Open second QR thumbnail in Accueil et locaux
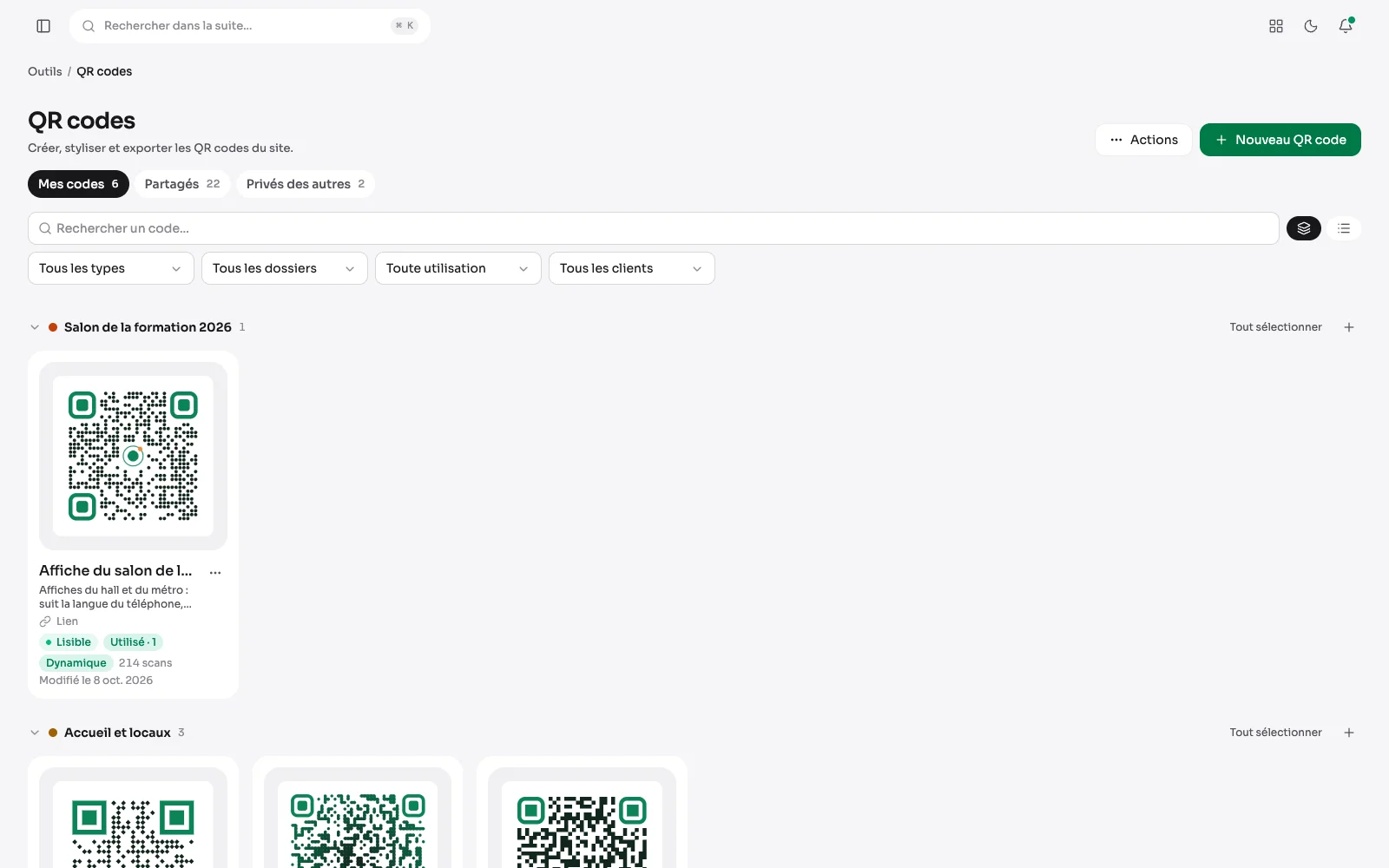The width and height of the screenshot is (1389, 868). click(358, 818)
